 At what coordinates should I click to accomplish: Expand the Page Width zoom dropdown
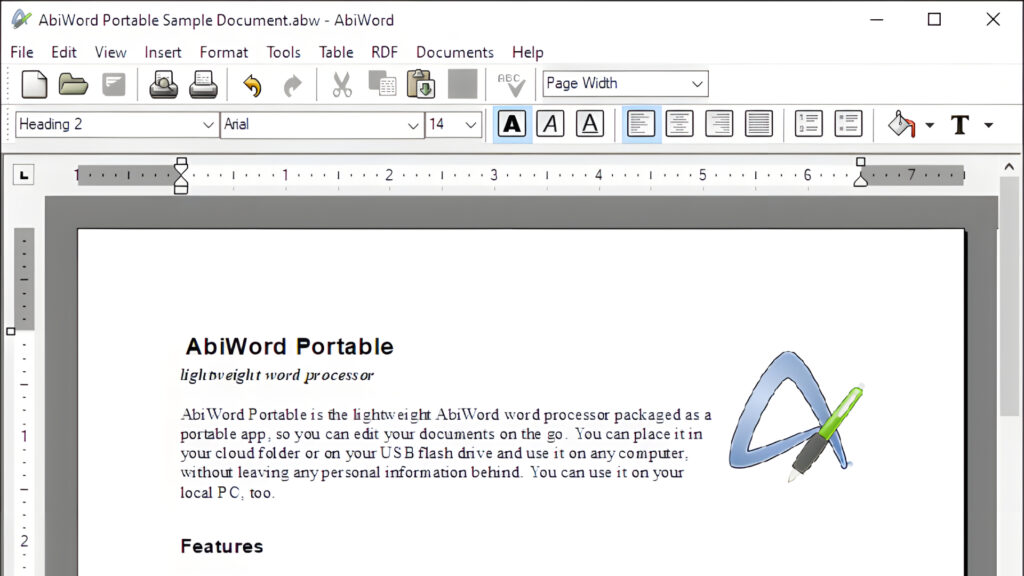click(x=697, y=84)
